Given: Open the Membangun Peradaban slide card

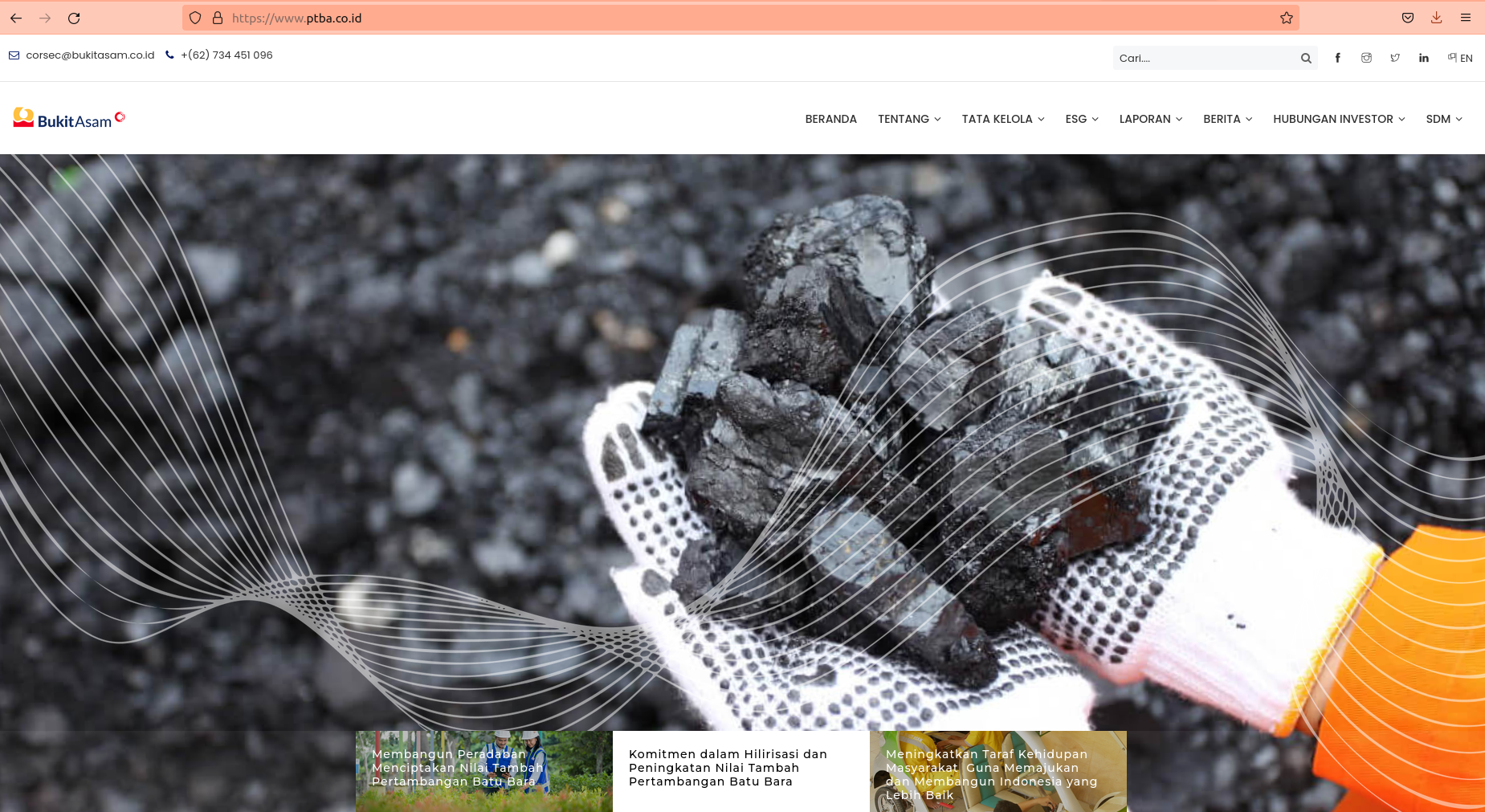Looking at the screenshot, I should click(x=484, y=771).
